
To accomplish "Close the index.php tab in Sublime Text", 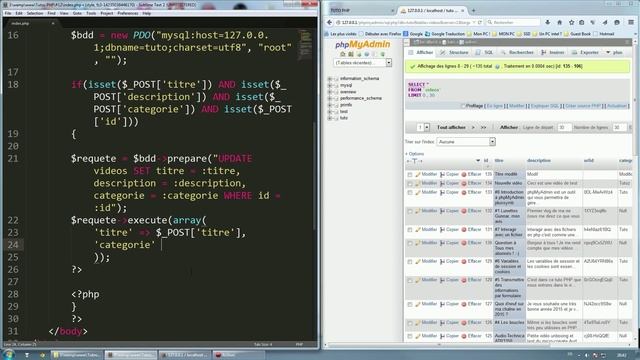I will pyautogui.click(x=53, y=23).
